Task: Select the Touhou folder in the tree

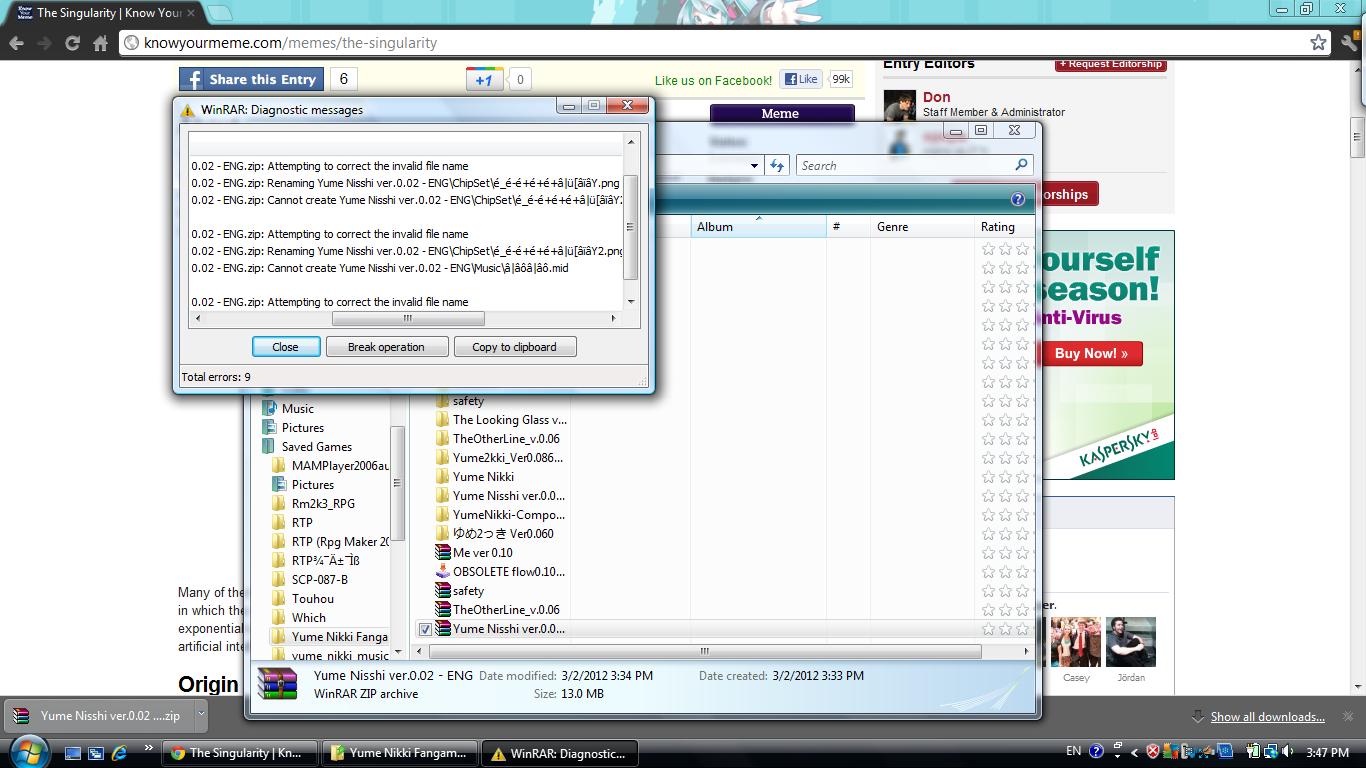Action: 313,598
